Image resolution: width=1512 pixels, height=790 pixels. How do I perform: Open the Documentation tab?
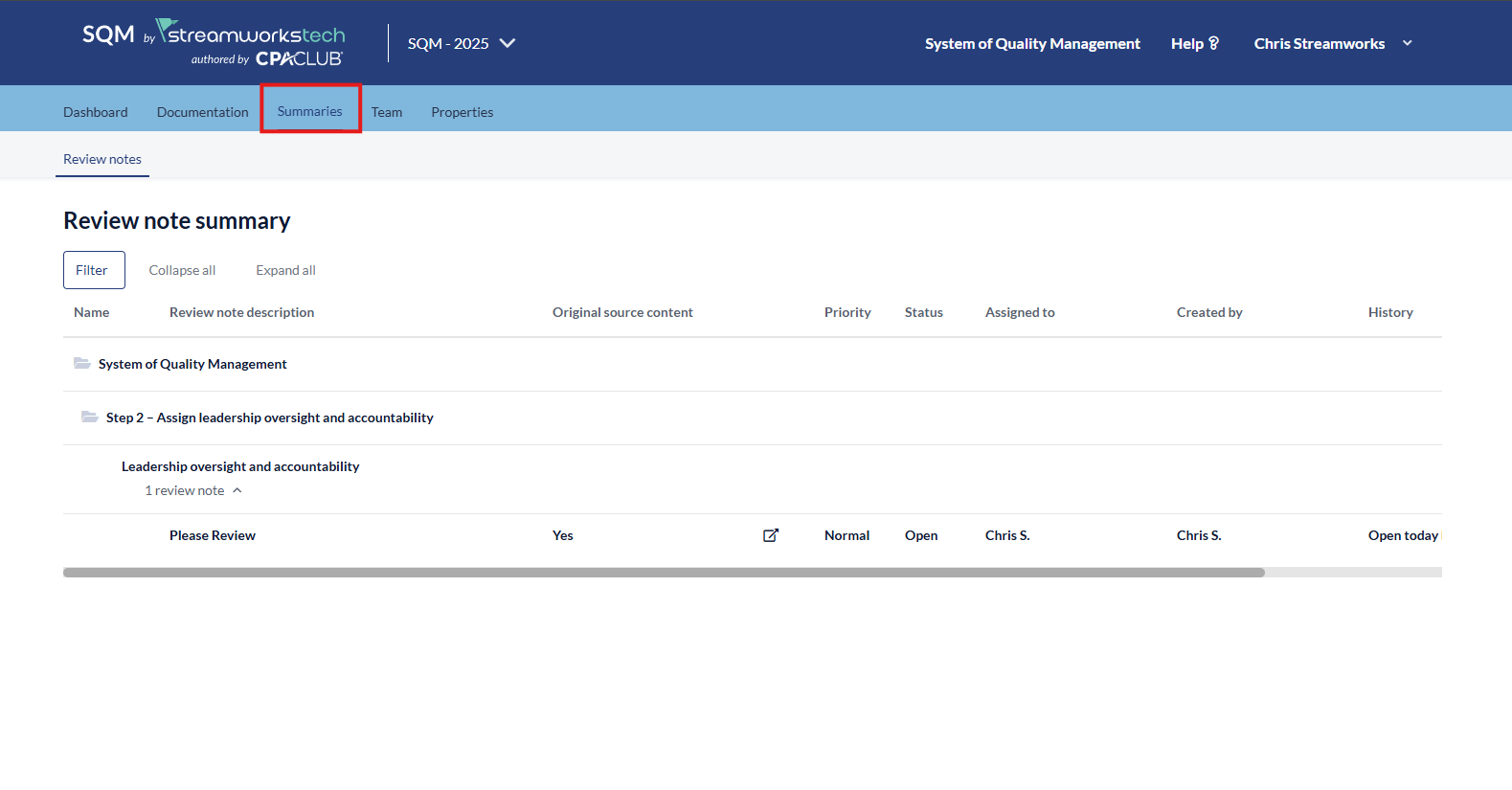coord(202,112)
